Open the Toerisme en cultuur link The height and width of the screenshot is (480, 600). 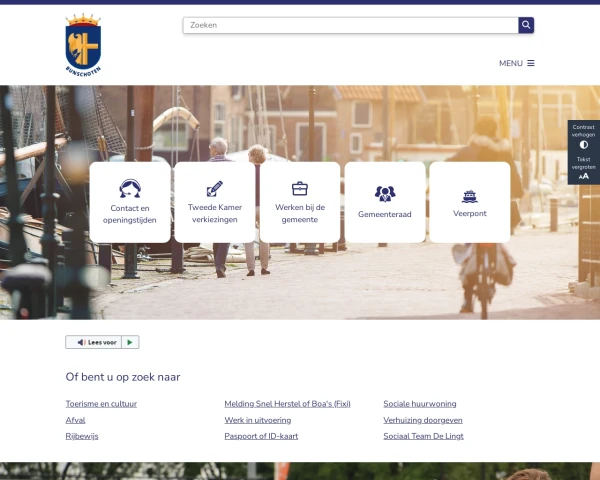click(101, 404)
